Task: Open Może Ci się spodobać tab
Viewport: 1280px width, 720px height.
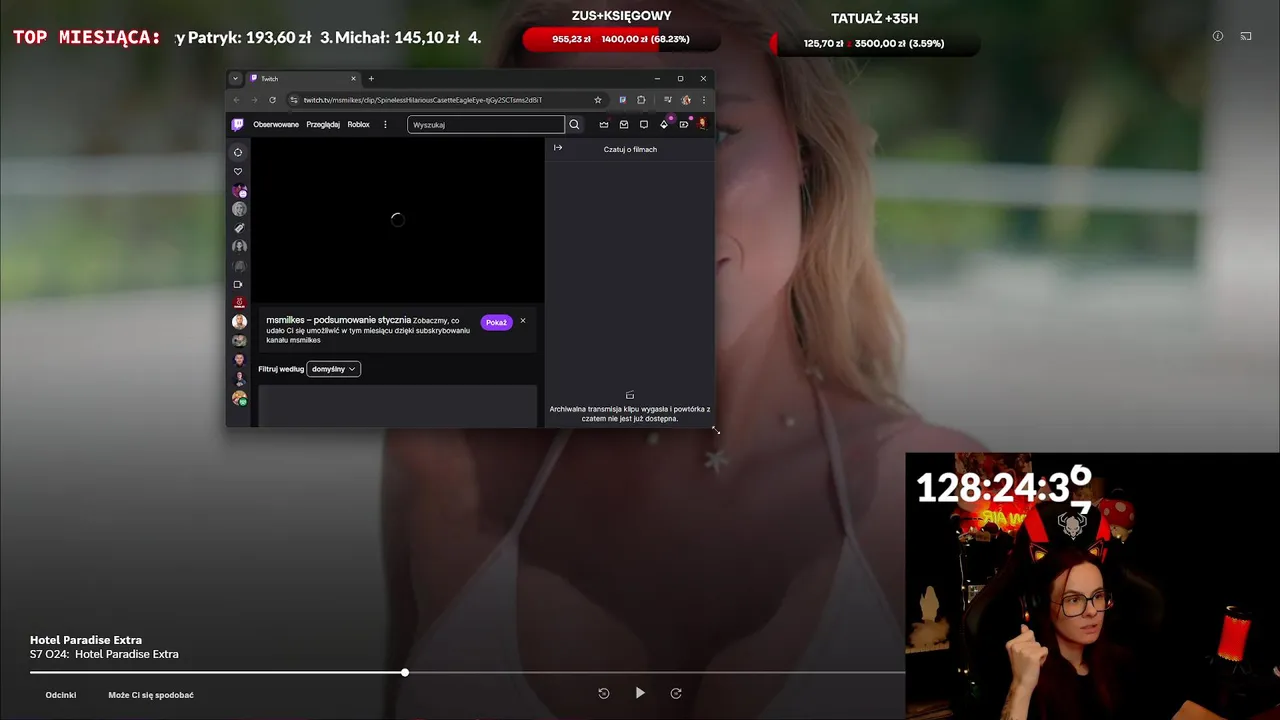Action: pos(151,695)
